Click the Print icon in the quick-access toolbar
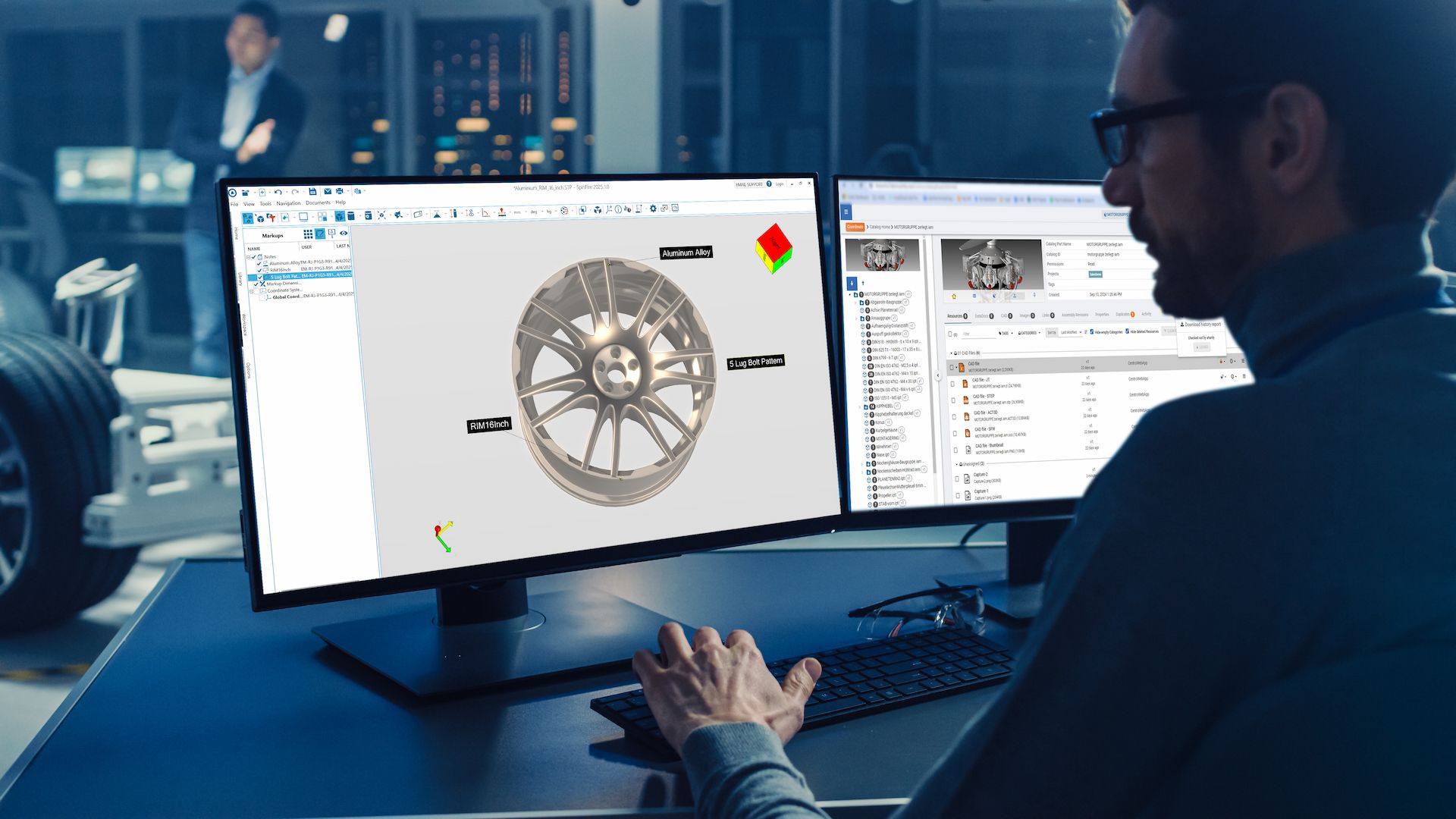Viewport: 1456px width, 819px height. tap(339, 191)
